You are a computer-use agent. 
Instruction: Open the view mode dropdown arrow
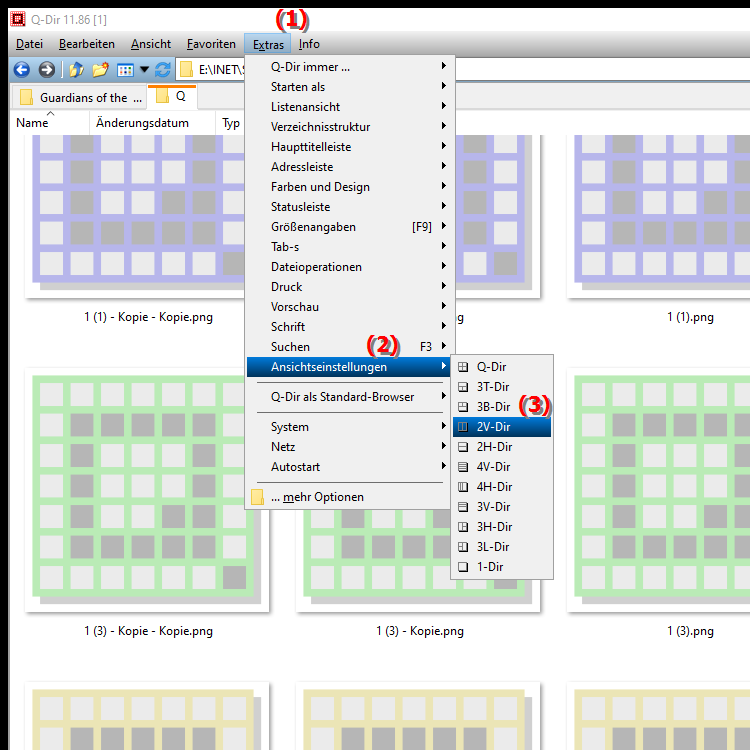point(144,70)
